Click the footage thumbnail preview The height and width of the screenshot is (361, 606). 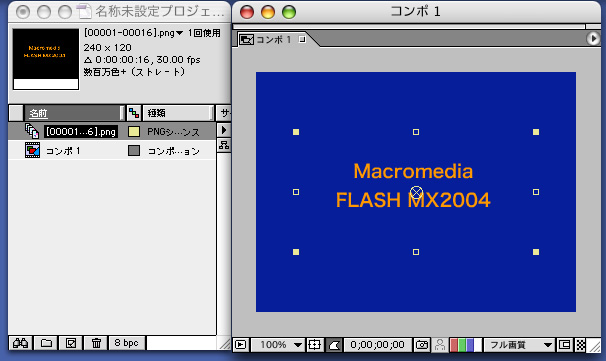tap(46, 59)
